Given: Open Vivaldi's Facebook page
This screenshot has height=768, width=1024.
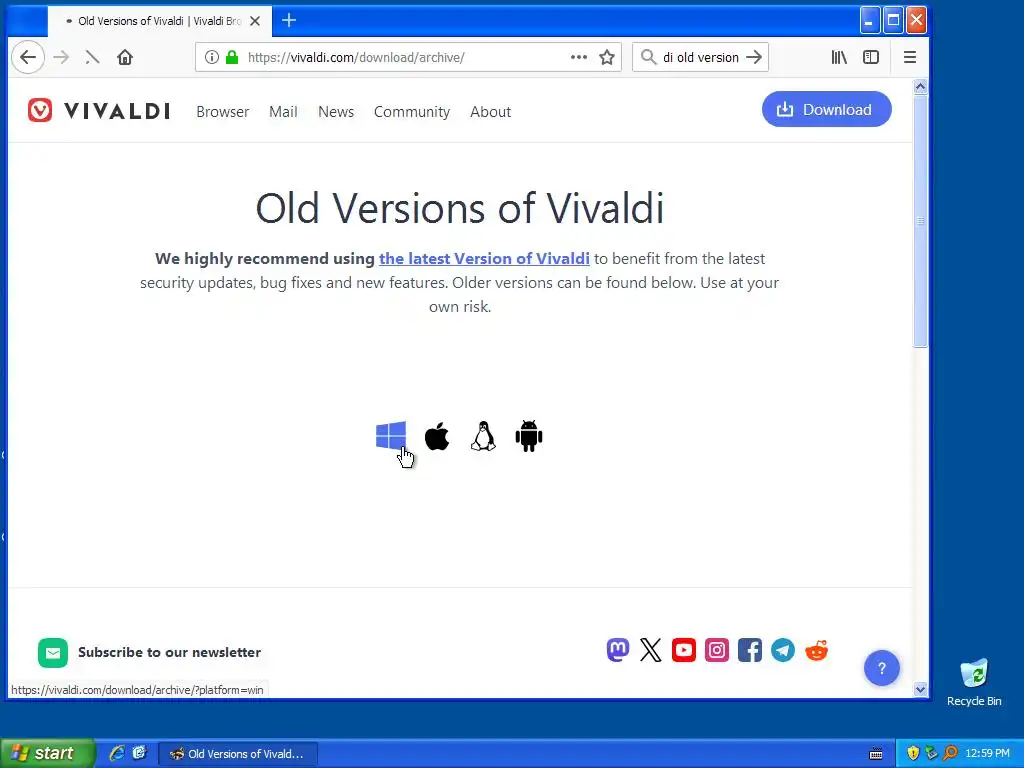Looking at the screenshot, I should [x=750, y=650].
